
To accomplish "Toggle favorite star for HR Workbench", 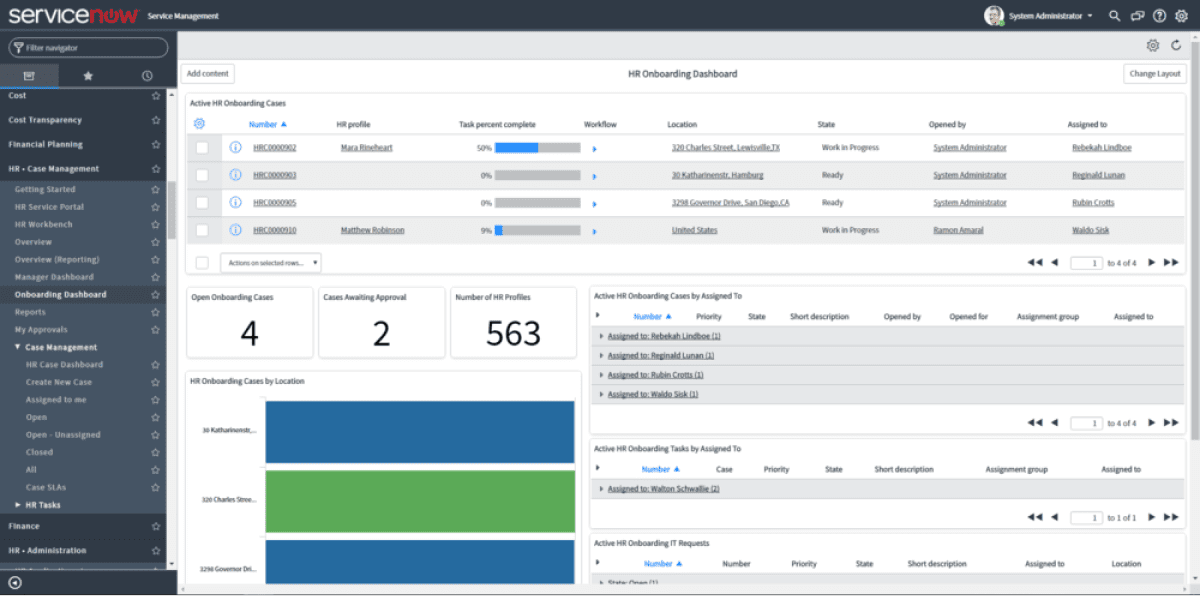I will pos(156,225).
